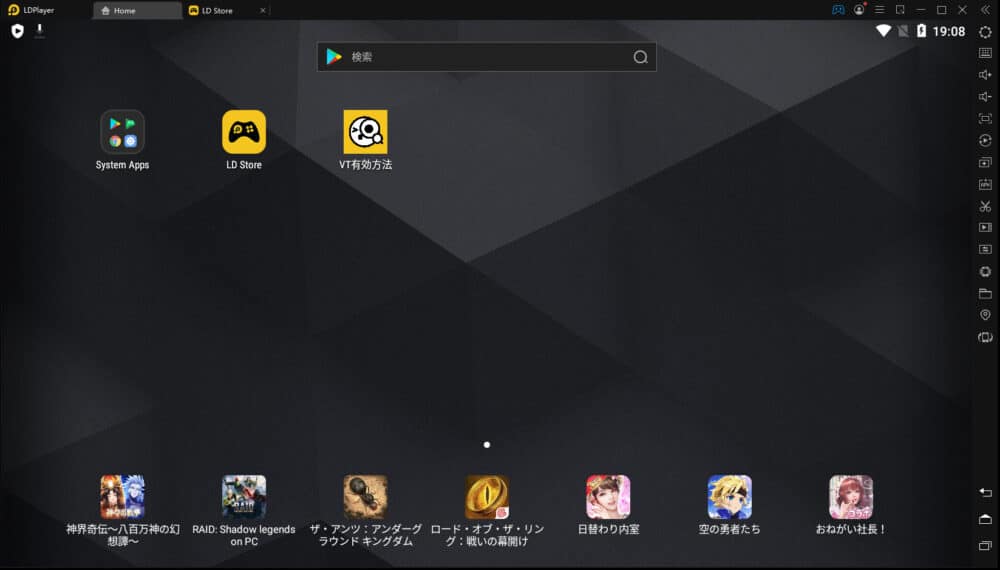Increase volume with the speaker plus icon
Screen dimensions: 1000x570
click(x=985, y=75)
